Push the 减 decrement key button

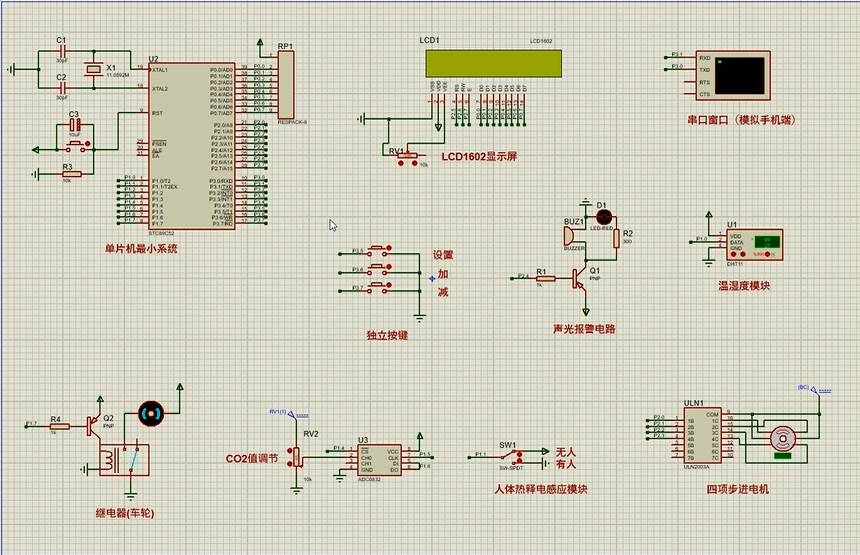(x=378, y=288)
